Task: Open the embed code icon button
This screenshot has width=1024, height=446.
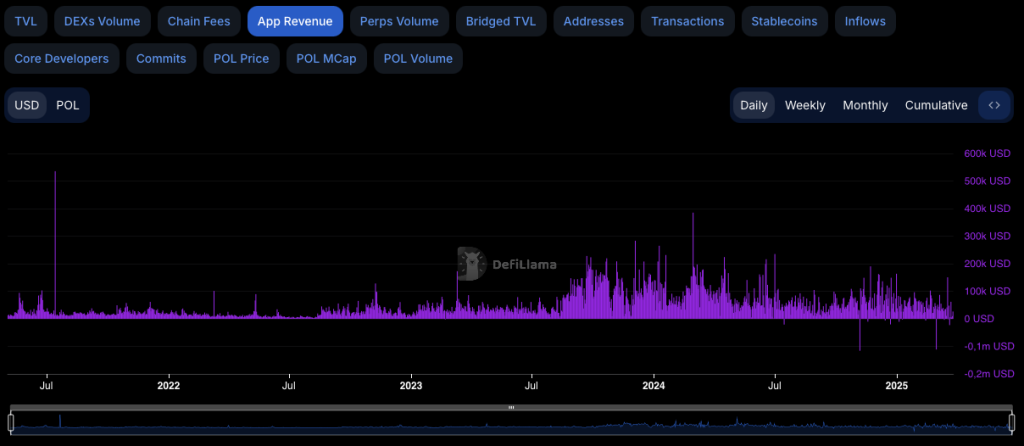Action: tap(994, 105)
